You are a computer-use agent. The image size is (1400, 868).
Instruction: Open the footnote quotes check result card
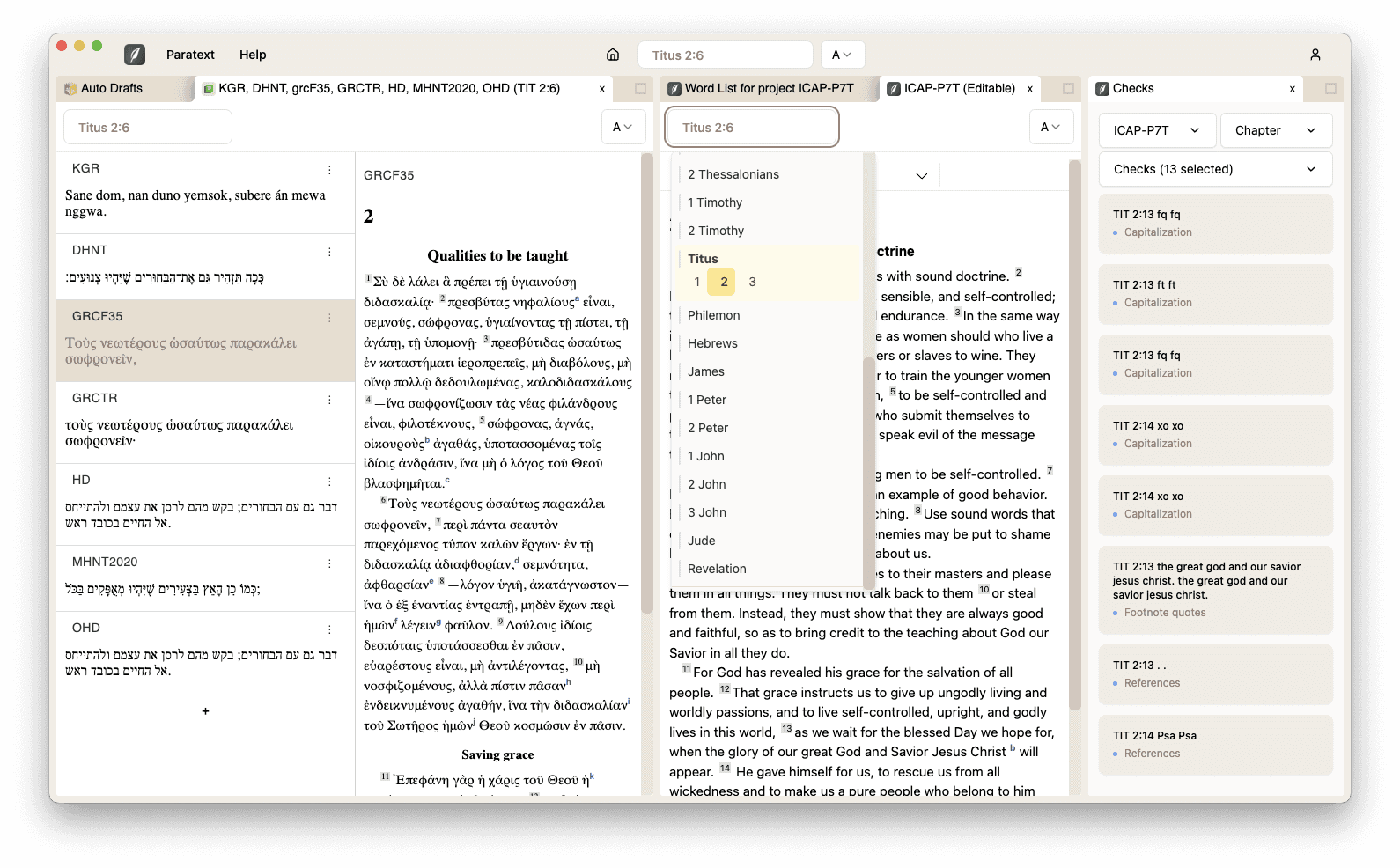pyautogui.click(x=1215, y=590)
